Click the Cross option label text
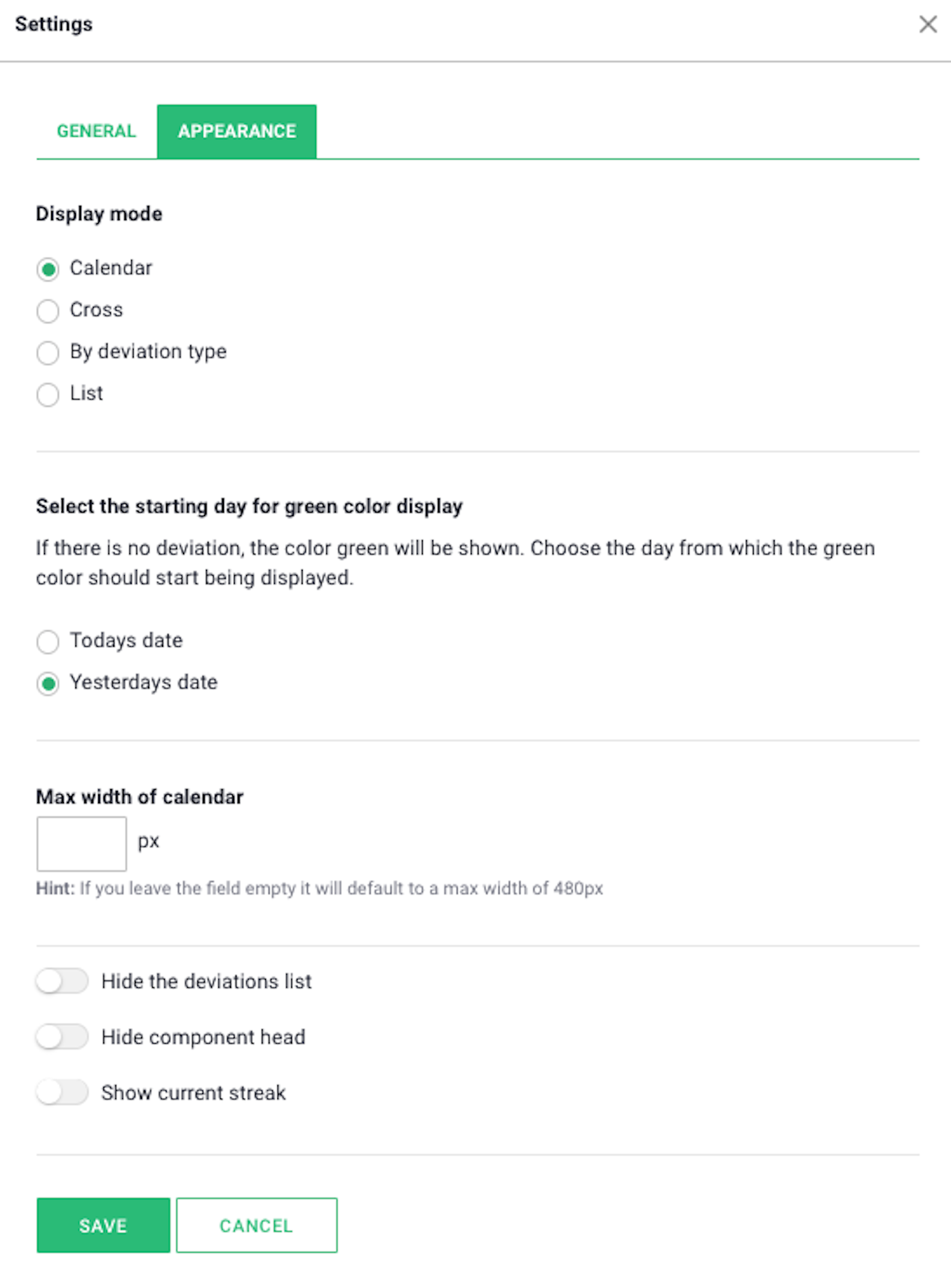The height and width of the screenshot is (1288, 951). point(96,310)
